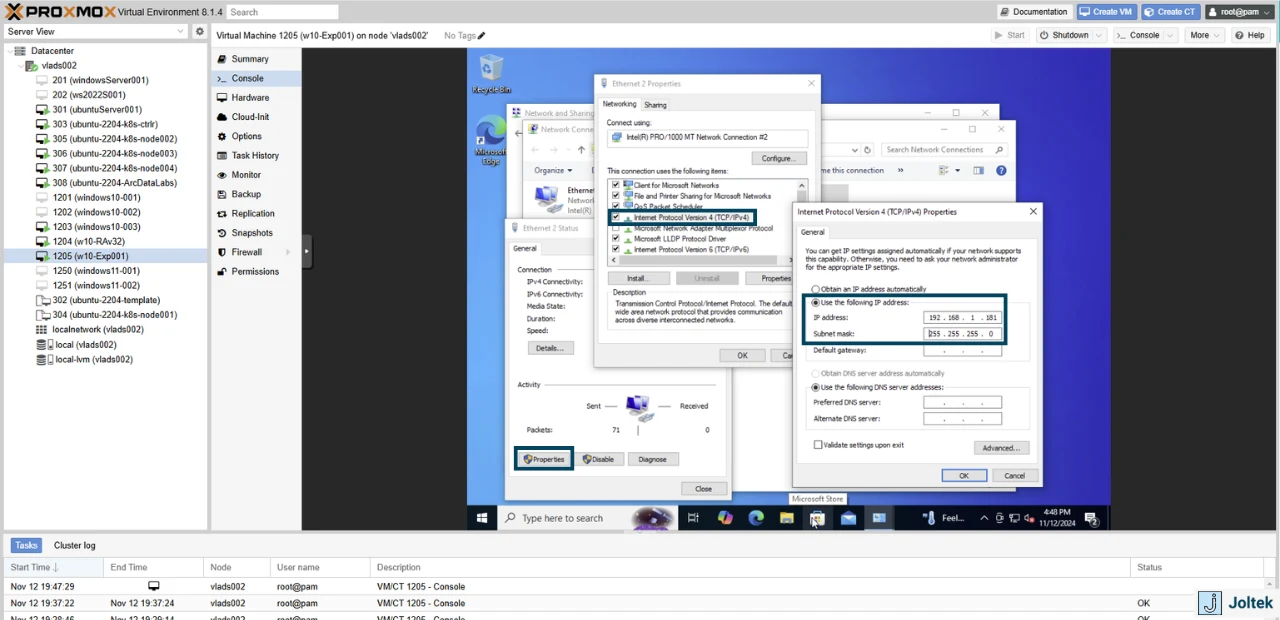Select Use the following IP address

tap(816, 302)
